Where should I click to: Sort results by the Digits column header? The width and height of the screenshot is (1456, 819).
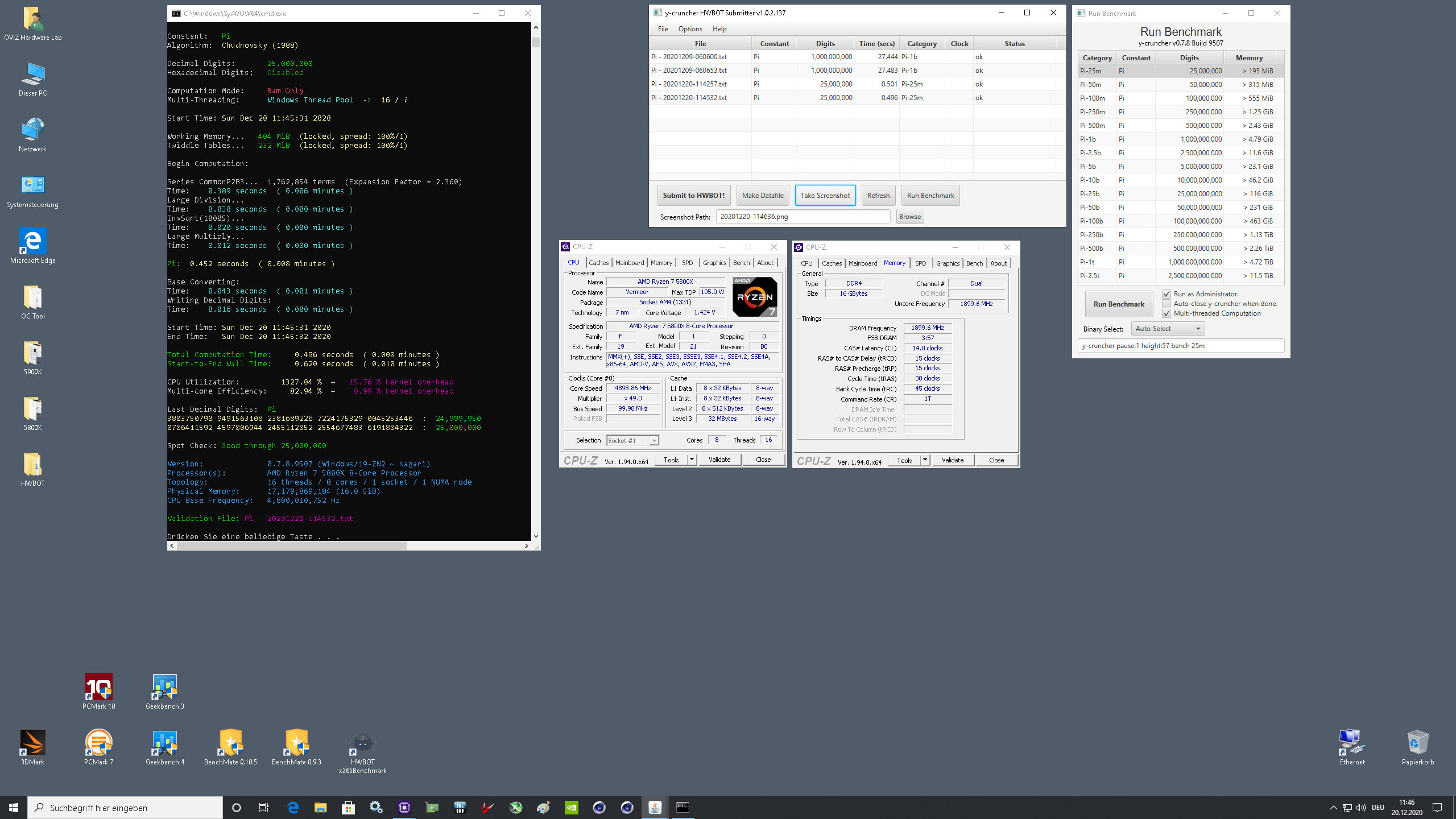pos(825,43)
